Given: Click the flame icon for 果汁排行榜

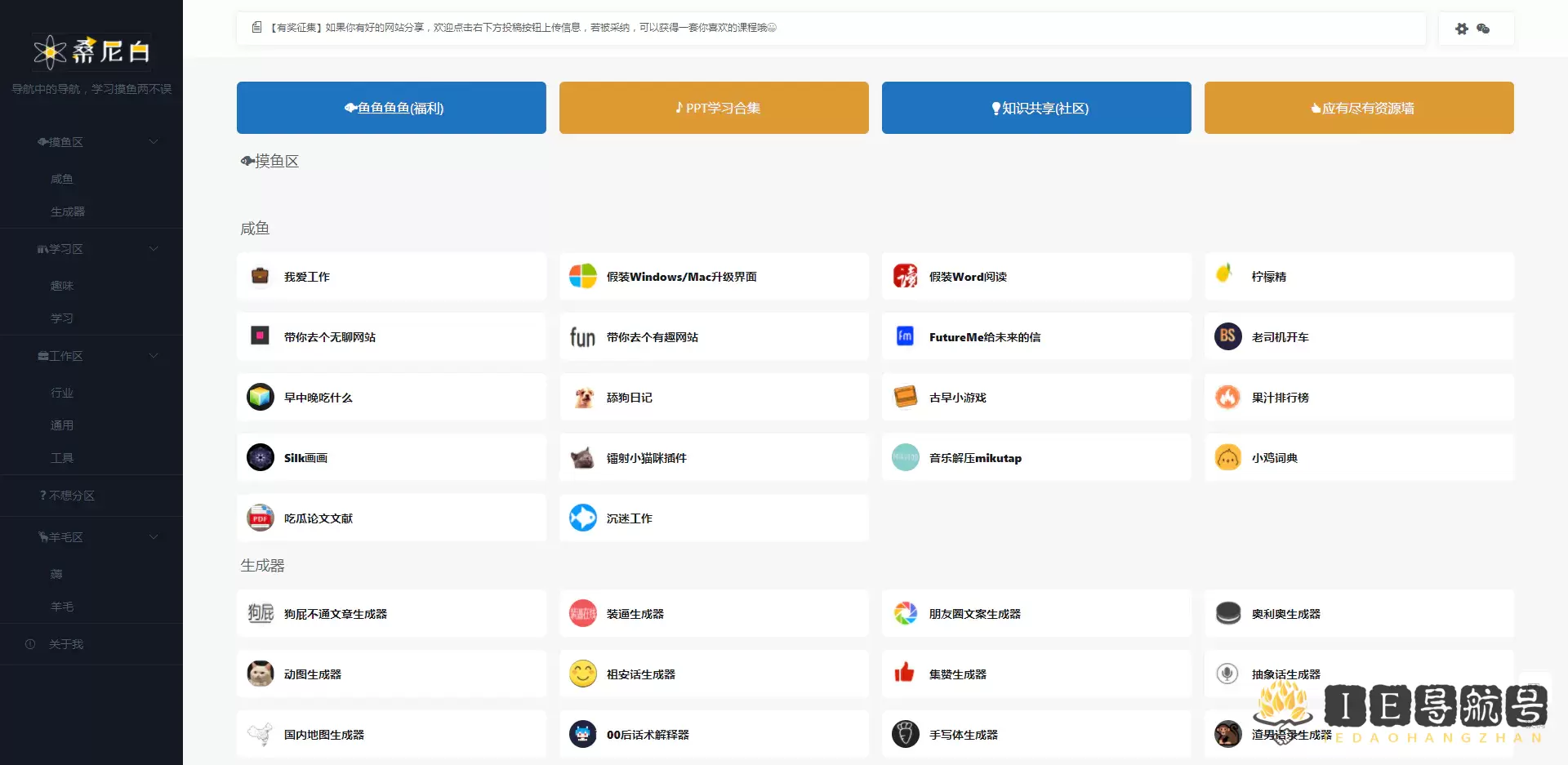Looking at the screenshot, I should coord(1227,398).
